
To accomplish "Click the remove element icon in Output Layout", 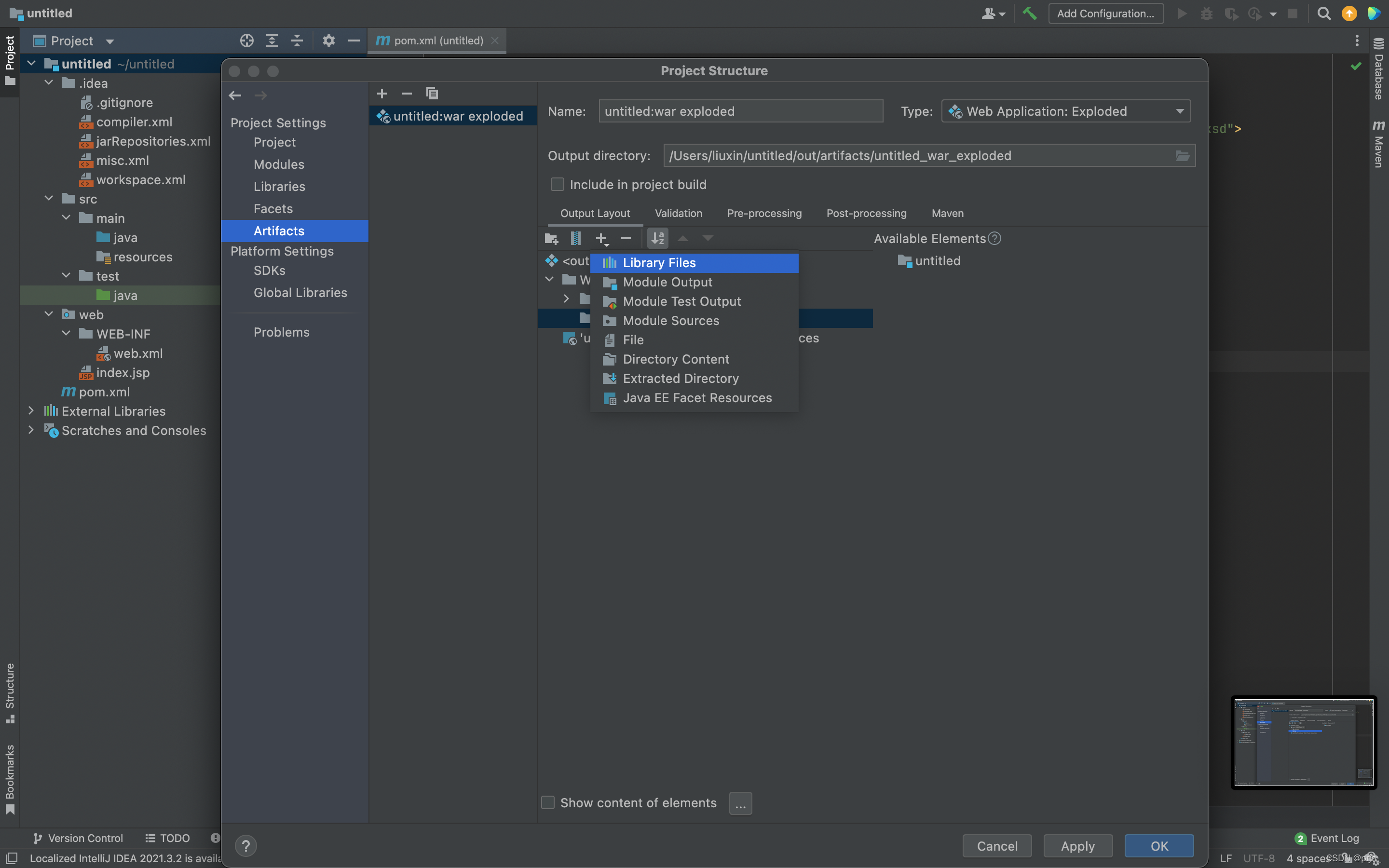I will [626, 239].
